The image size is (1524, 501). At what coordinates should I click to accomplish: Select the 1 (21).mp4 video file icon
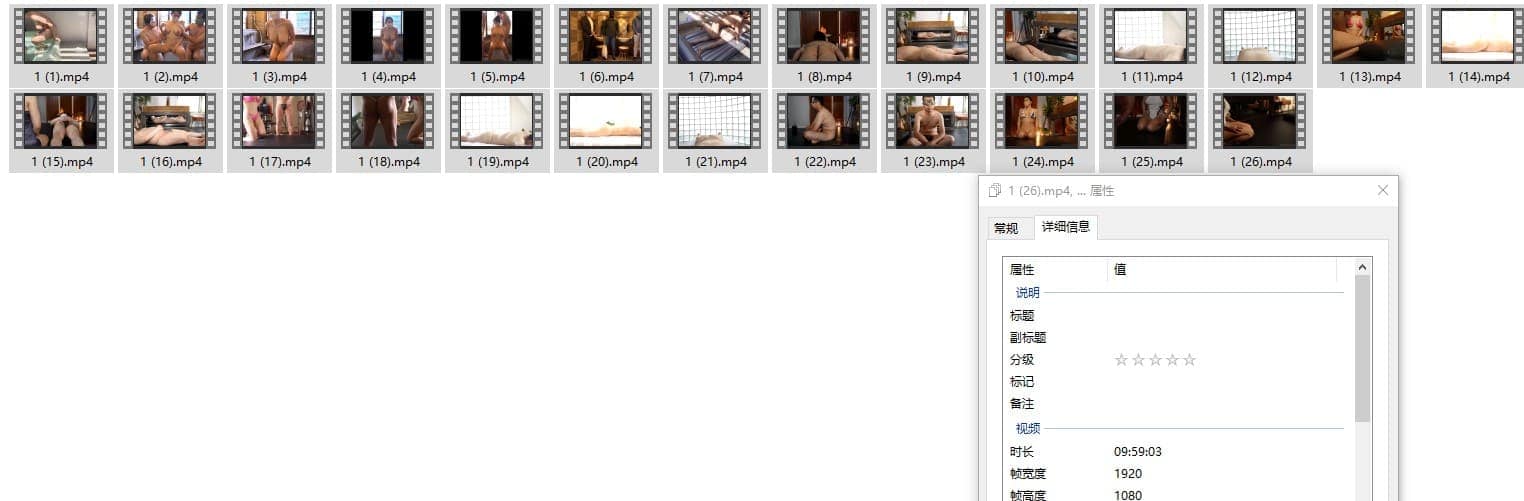click(x=715, y=122)
